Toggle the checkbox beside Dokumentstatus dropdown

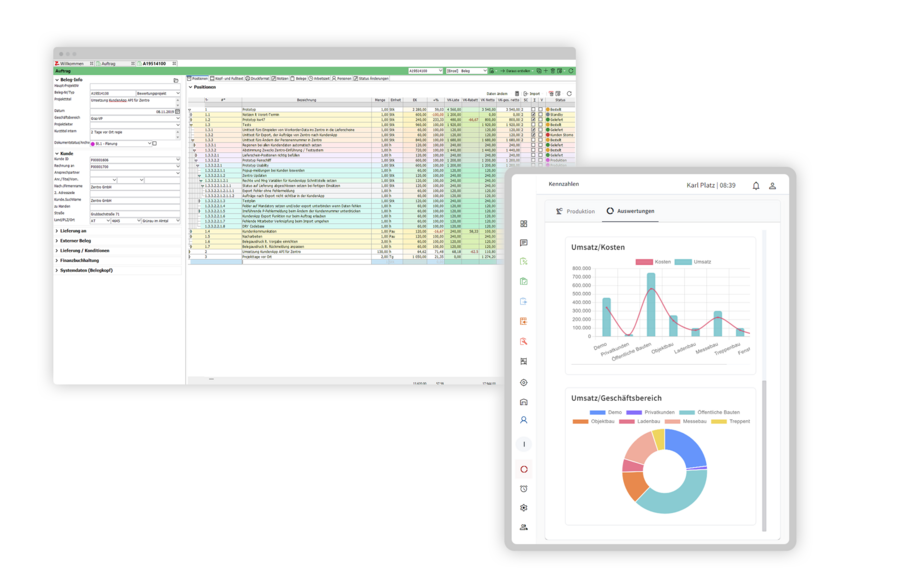point(153,143)
